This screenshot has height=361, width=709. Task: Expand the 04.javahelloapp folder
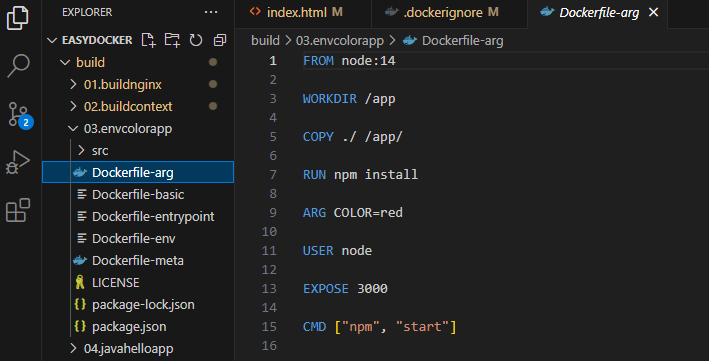click(x=73, y=348)
